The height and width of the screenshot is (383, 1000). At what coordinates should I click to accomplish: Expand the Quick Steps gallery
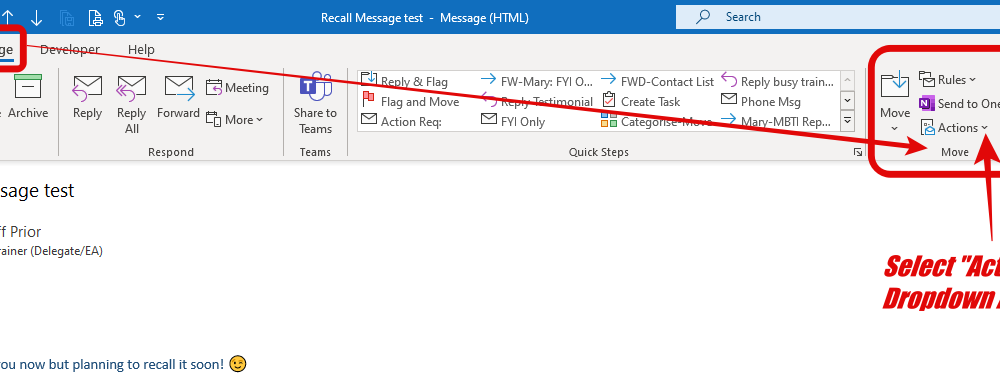pos(848,120)
